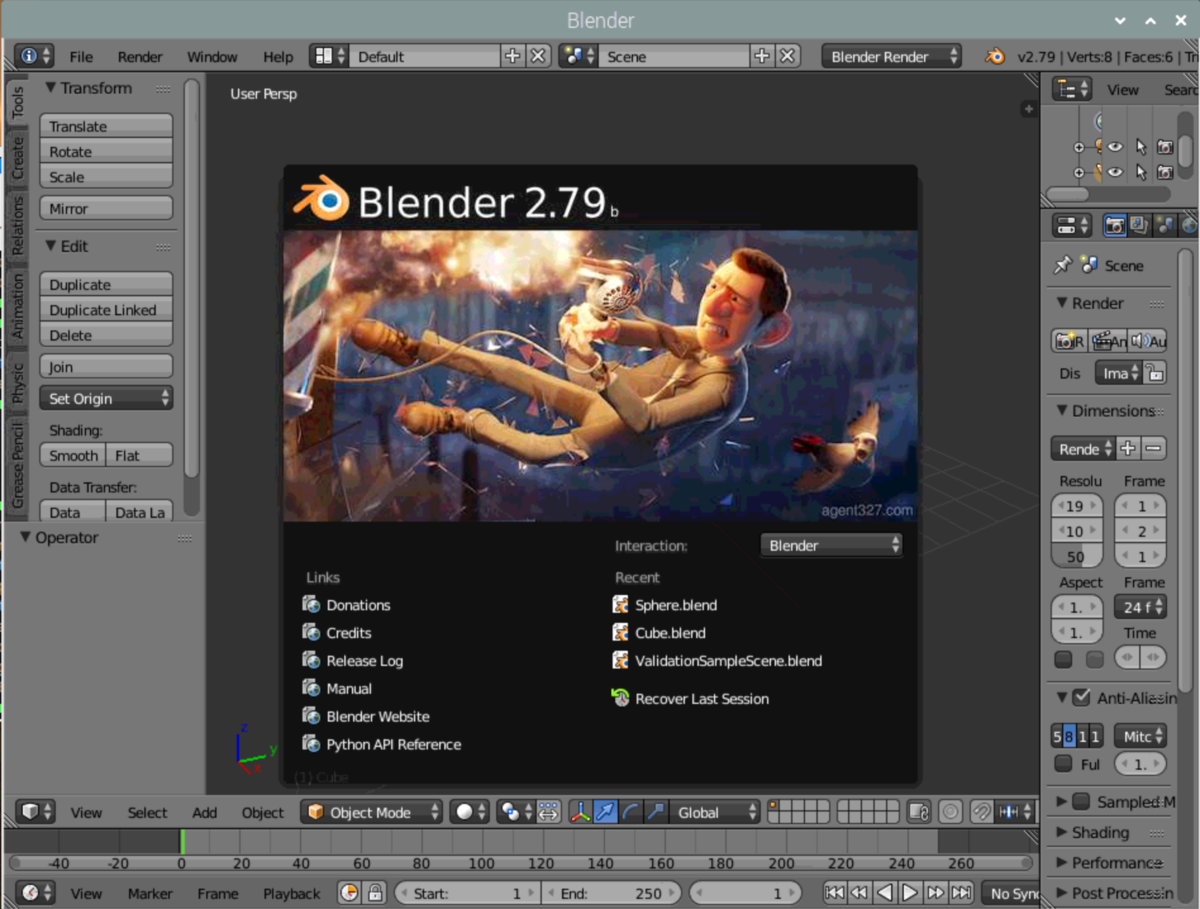Screen dimensions: 1200x909
Task: Click the Translate button
Action: pos(106,126)
